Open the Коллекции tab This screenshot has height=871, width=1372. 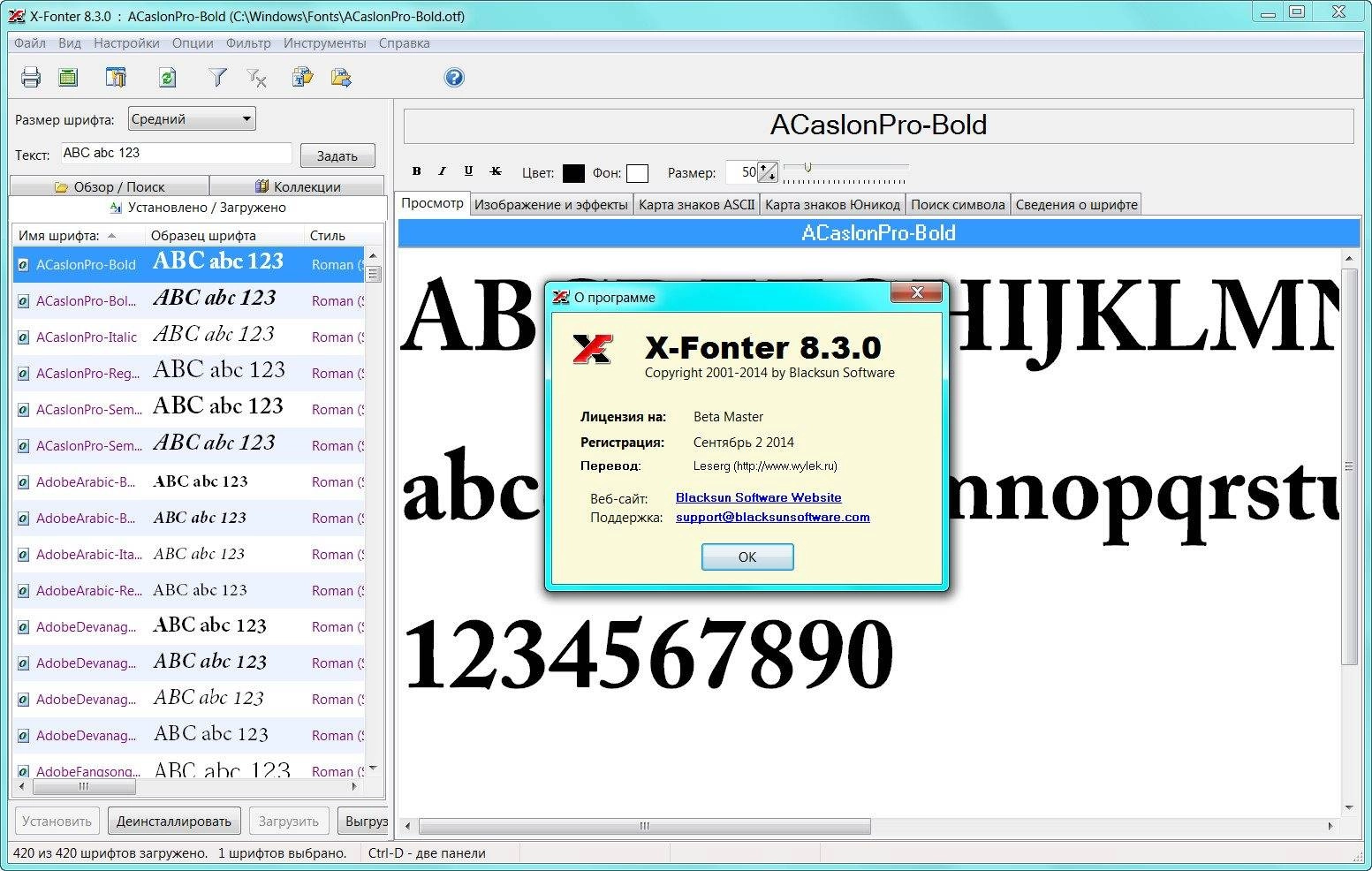(298, 186)
